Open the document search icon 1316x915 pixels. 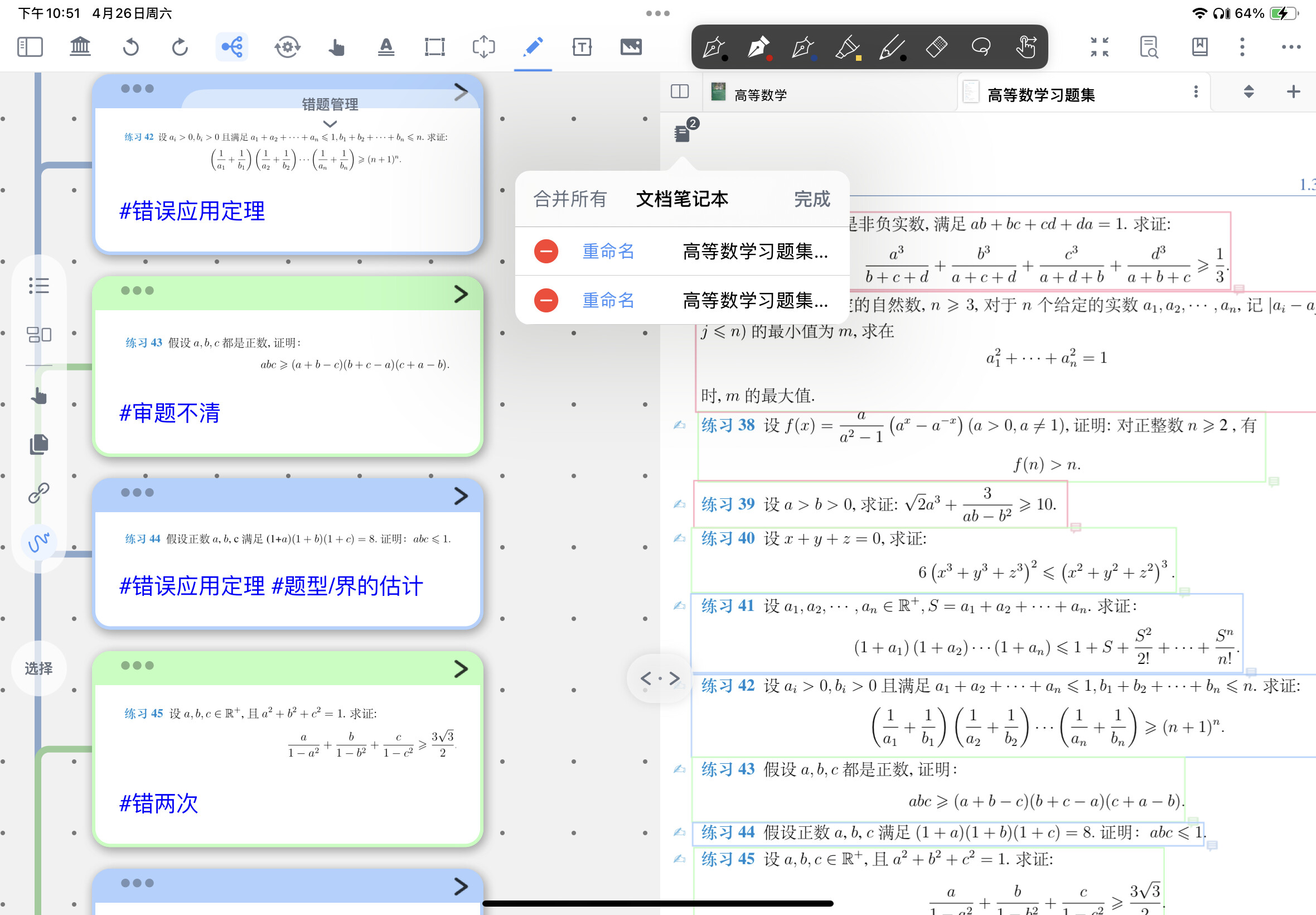(x=1148, y=46)
